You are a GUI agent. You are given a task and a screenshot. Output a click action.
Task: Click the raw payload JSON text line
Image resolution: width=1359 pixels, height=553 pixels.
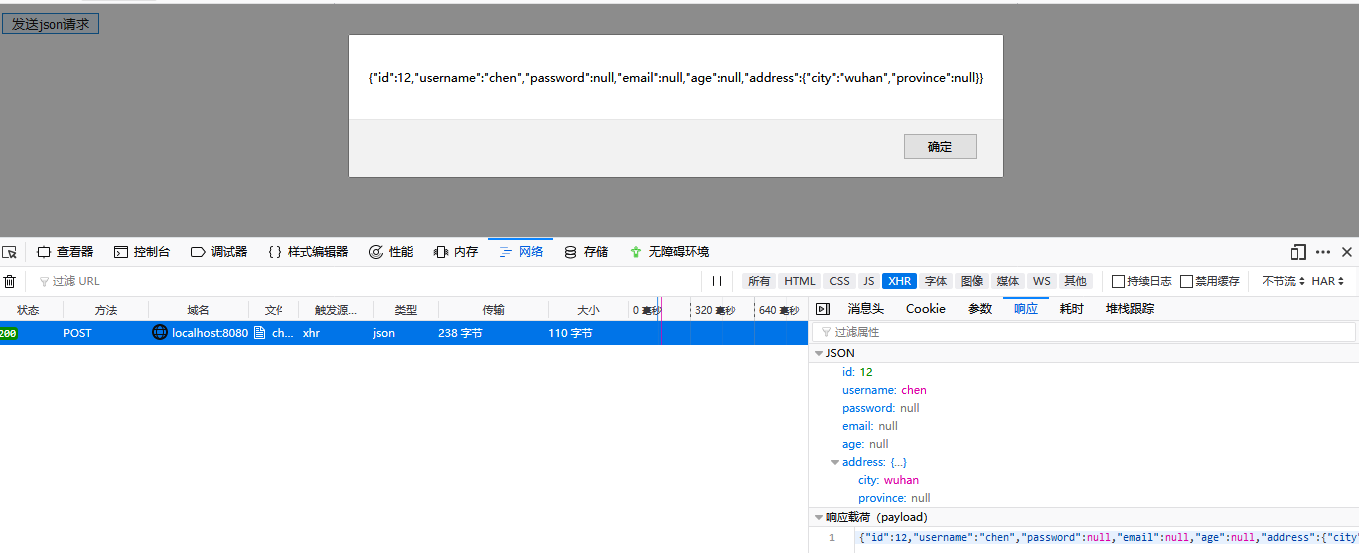pos(1108,537)
